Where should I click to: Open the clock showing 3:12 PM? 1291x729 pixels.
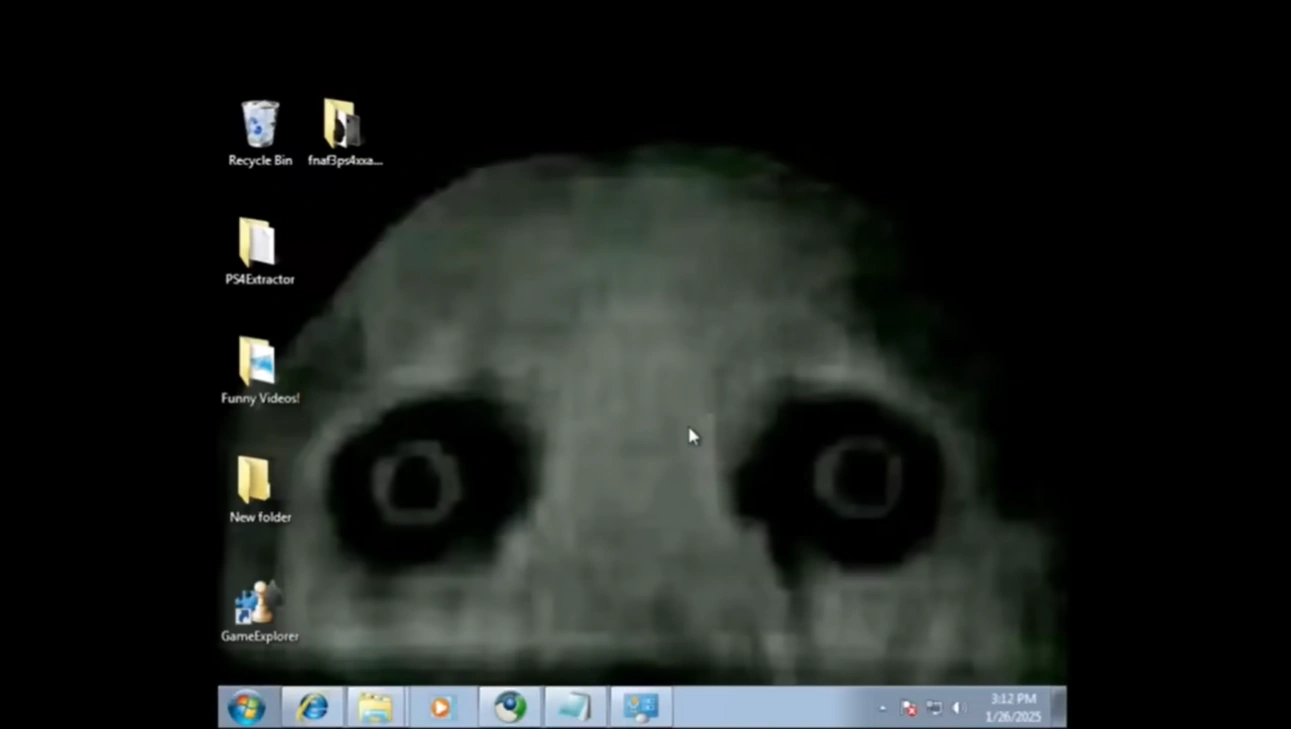(x=1013, y=708)
